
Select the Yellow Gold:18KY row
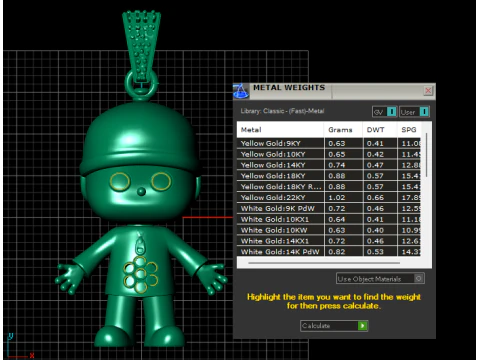pyautogui.click(x=329, y=176)
